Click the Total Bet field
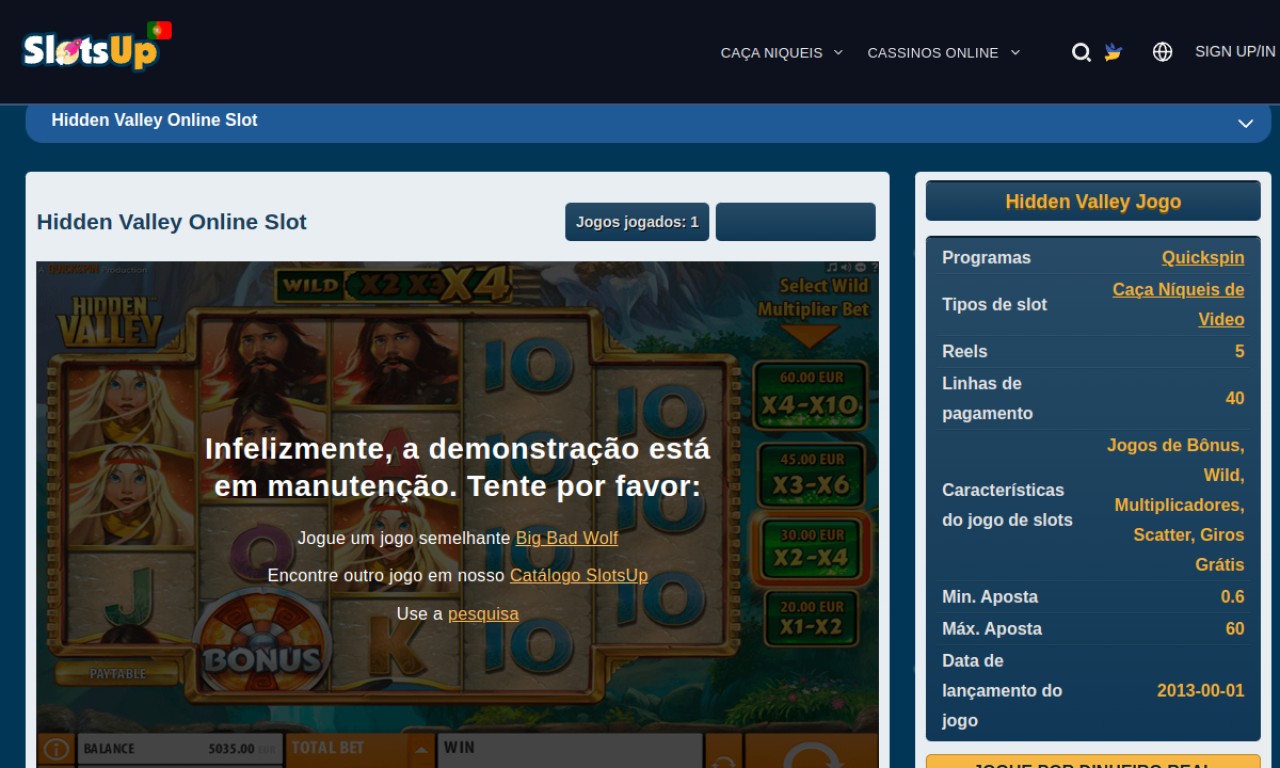1280x768 pixels. 347,749
